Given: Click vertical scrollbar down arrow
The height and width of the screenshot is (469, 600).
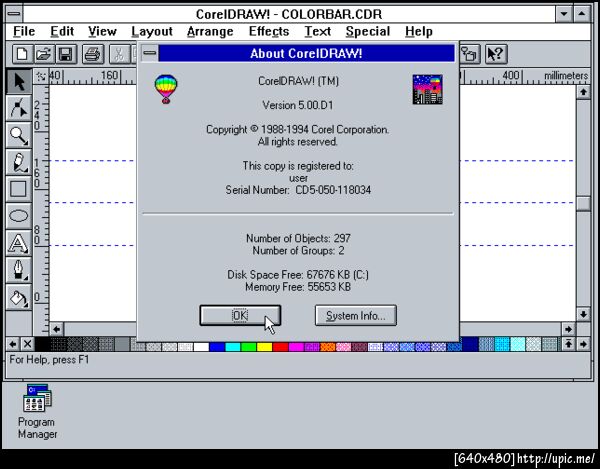Looking at the screenshot, I should click(x=583, y=314).
